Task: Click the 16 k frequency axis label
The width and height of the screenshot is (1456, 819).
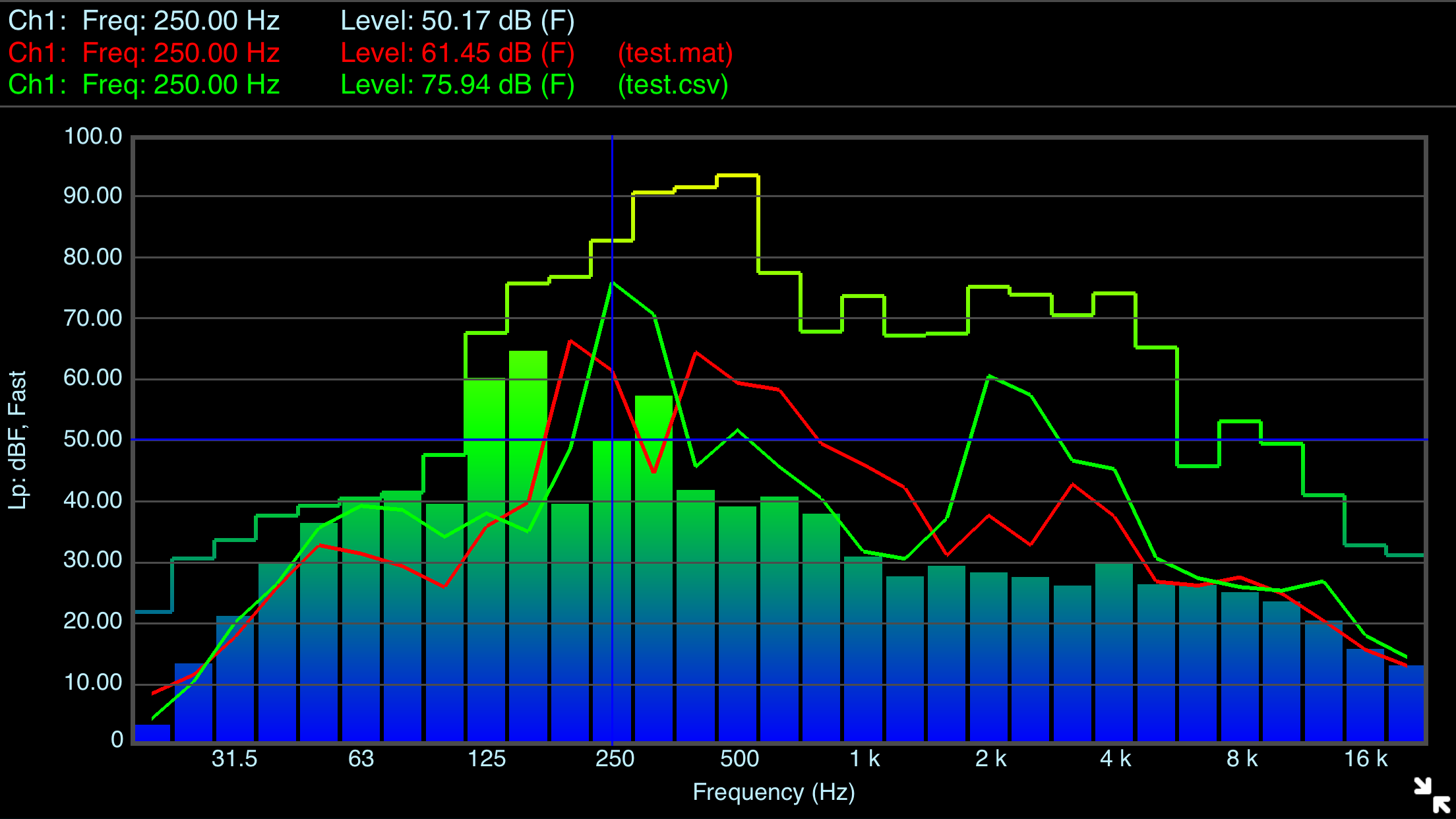Action: coord(1366,759)
